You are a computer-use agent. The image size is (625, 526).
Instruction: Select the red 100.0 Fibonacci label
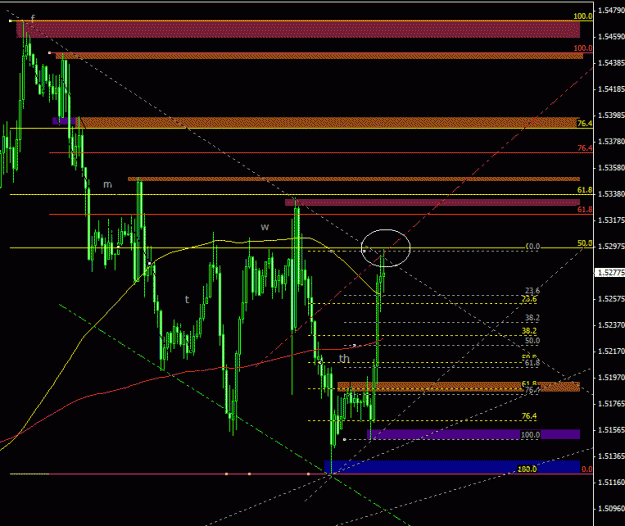point(583,48)
